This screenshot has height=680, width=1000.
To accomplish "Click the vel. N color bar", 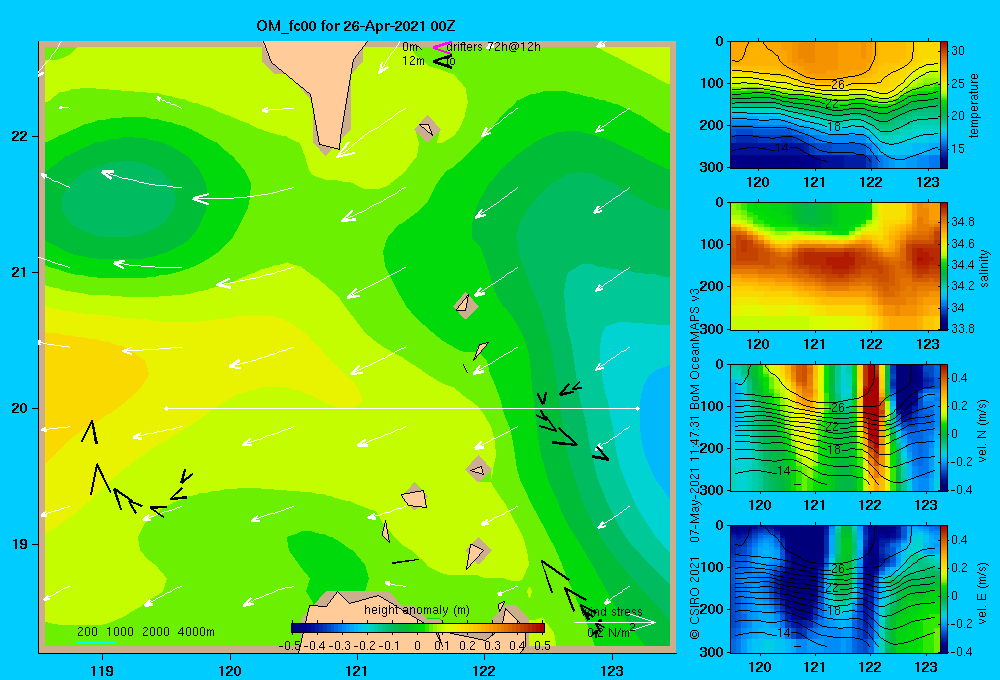I will click(944, 427).
